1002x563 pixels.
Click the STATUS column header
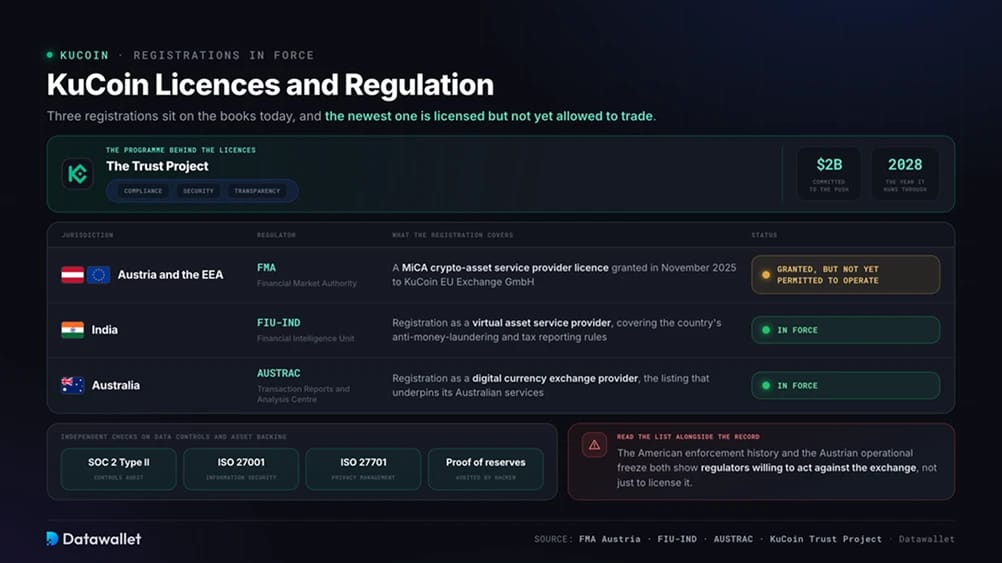[764, 235]
